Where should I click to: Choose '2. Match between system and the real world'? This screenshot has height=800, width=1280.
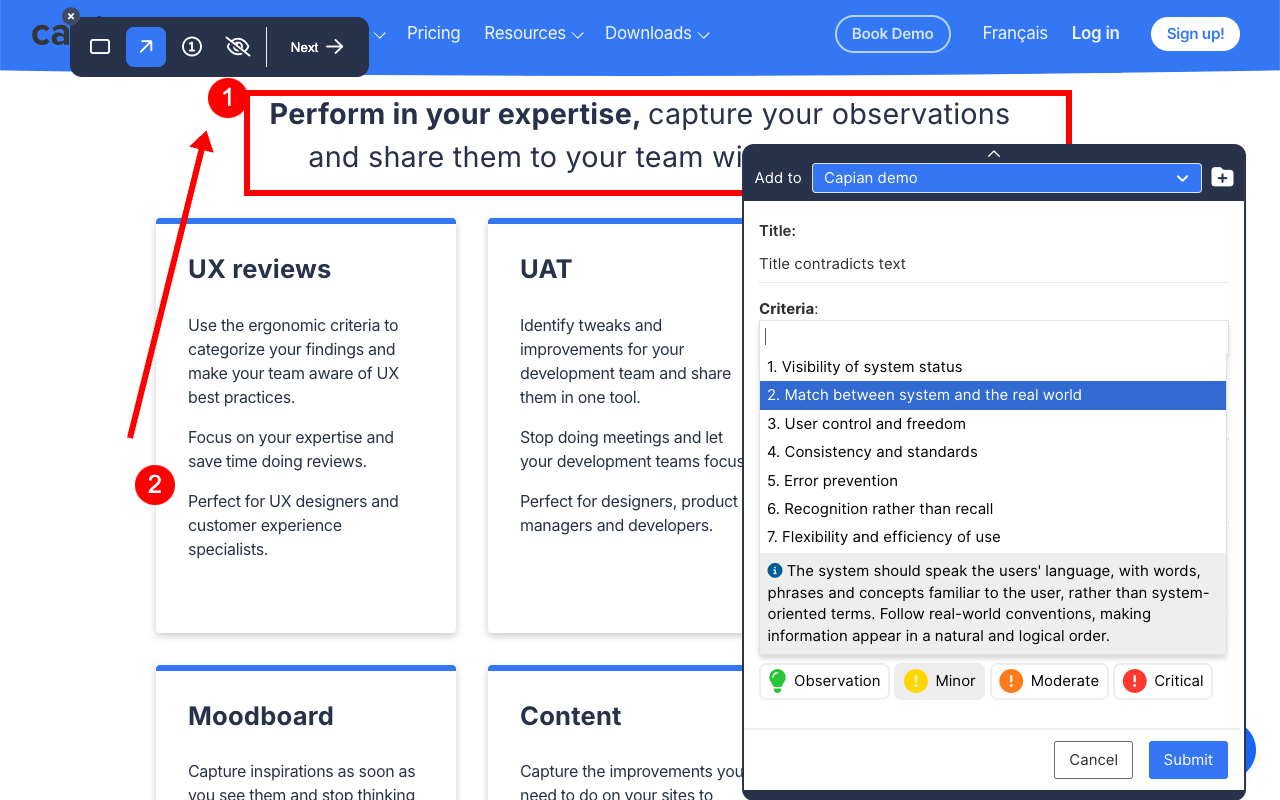(993, 395)
